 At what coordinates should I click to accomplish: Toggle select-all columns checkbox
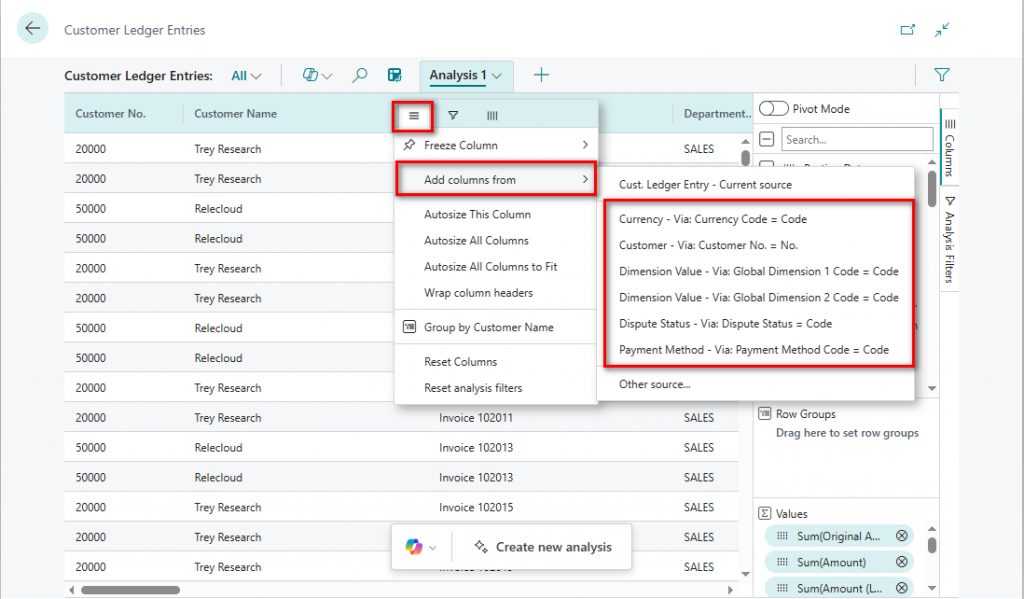(767, 139)
